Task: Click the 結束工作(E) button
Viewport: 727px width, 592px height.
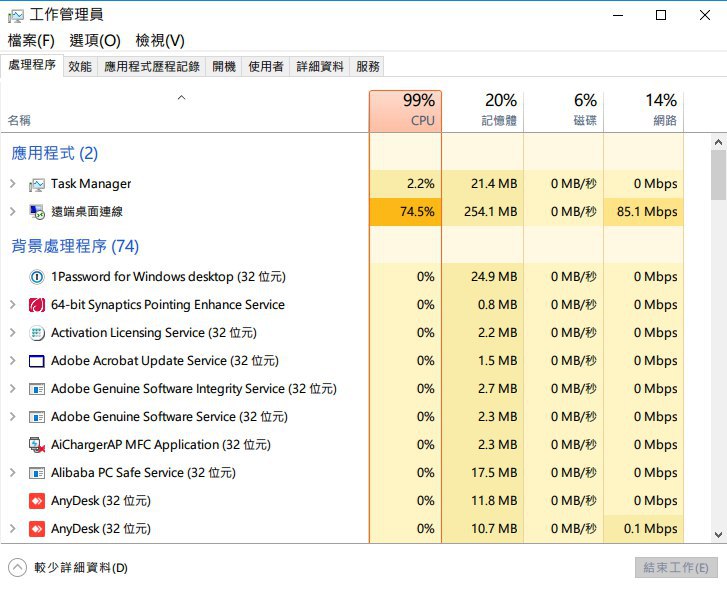Action: [676, 568]
